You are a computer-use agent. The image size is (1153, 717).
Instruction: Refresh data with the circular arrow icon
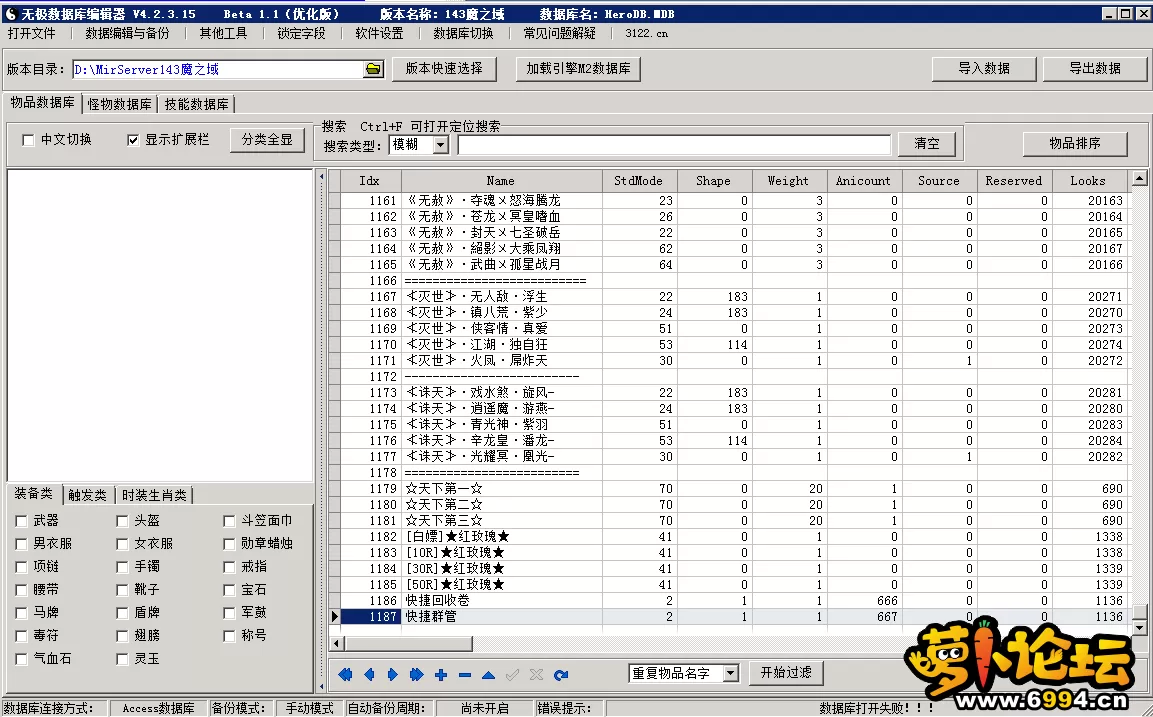[561, 674]
